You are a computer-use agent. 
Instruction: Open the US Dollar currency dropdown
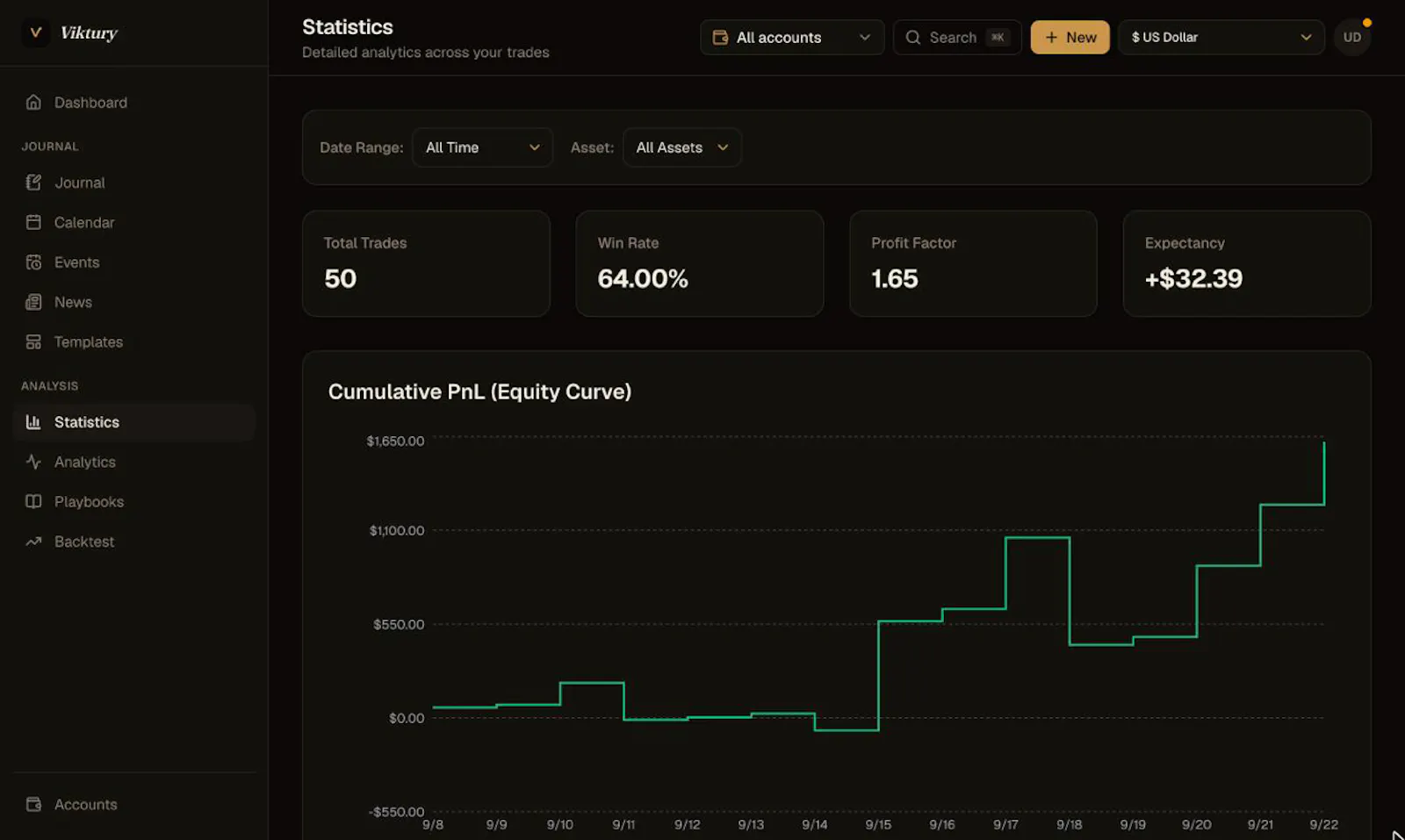(1221, 38)
